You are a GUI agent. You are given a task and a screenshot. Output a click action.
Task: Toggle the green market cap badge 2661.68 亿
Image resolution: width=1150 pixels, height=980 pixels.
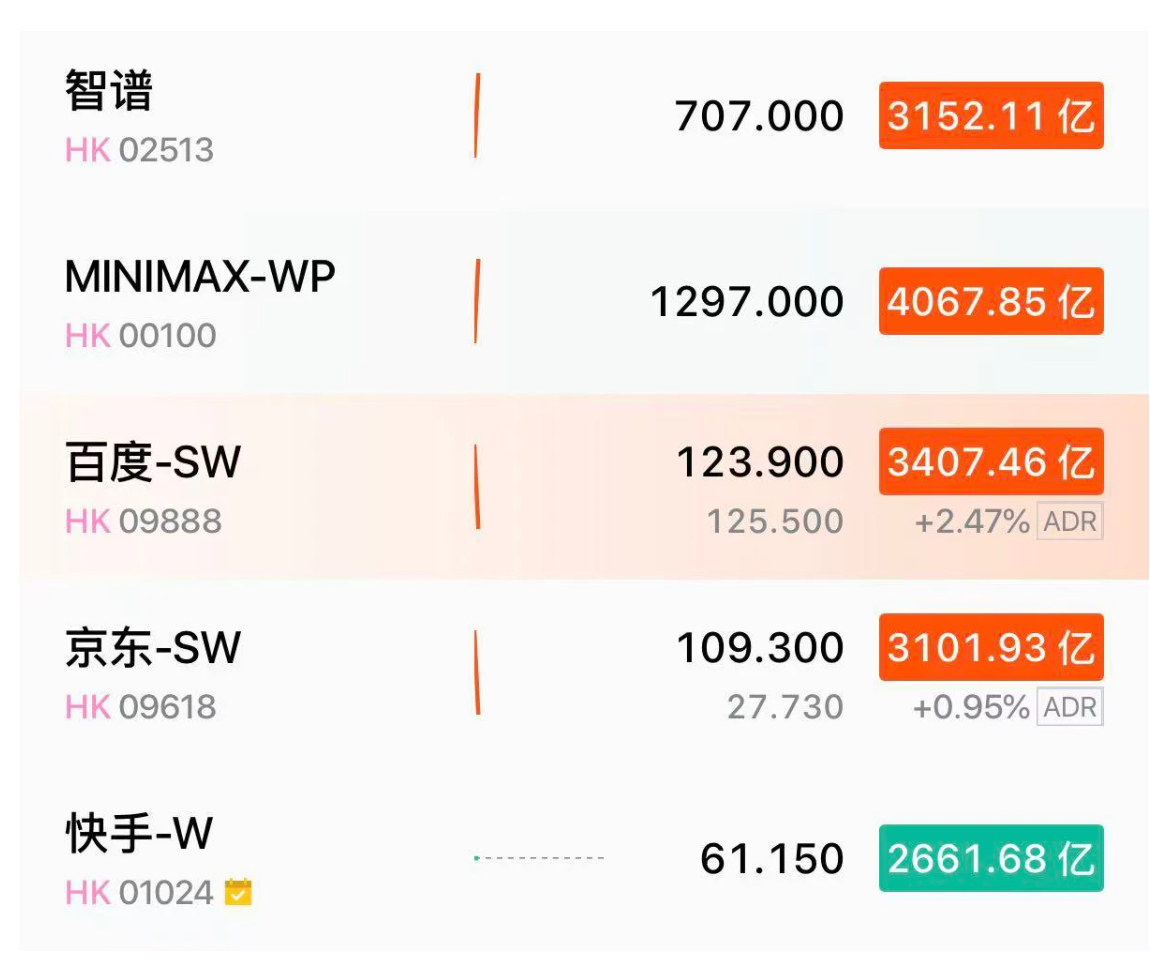click(x=990, y=858)
